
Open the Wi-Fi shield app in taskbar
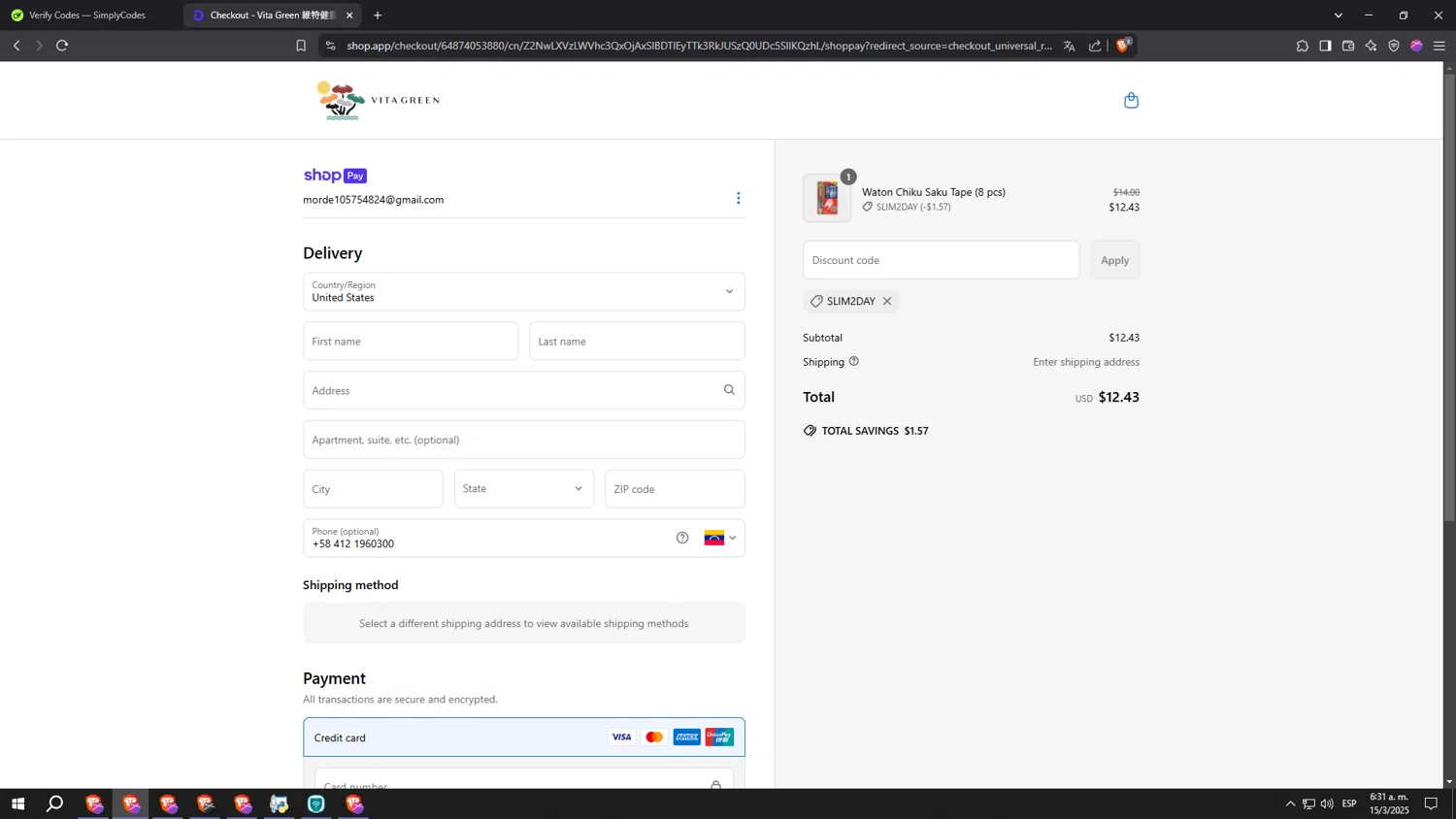tap(316, 803)
